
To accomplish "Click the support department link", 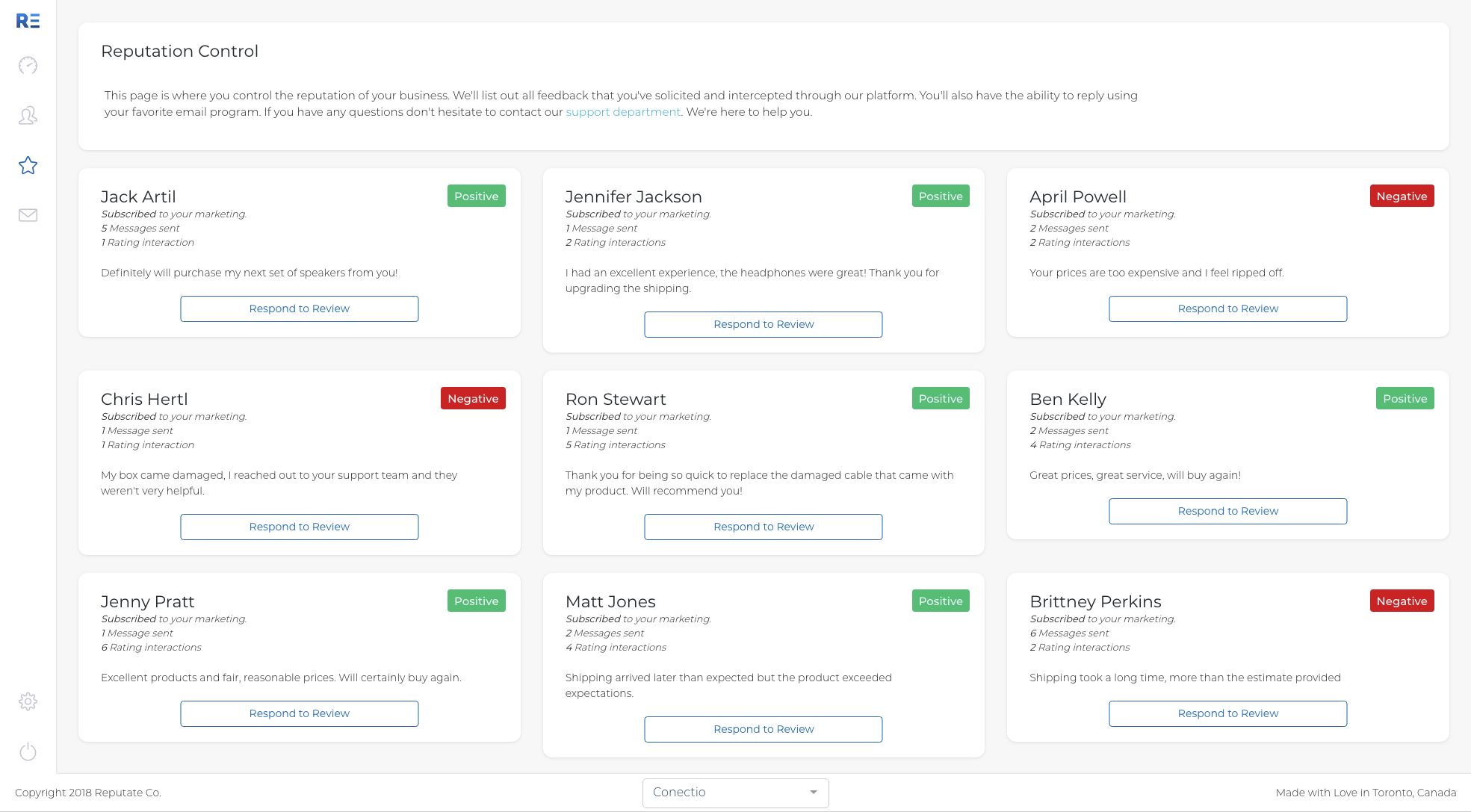I will (622, 111).
